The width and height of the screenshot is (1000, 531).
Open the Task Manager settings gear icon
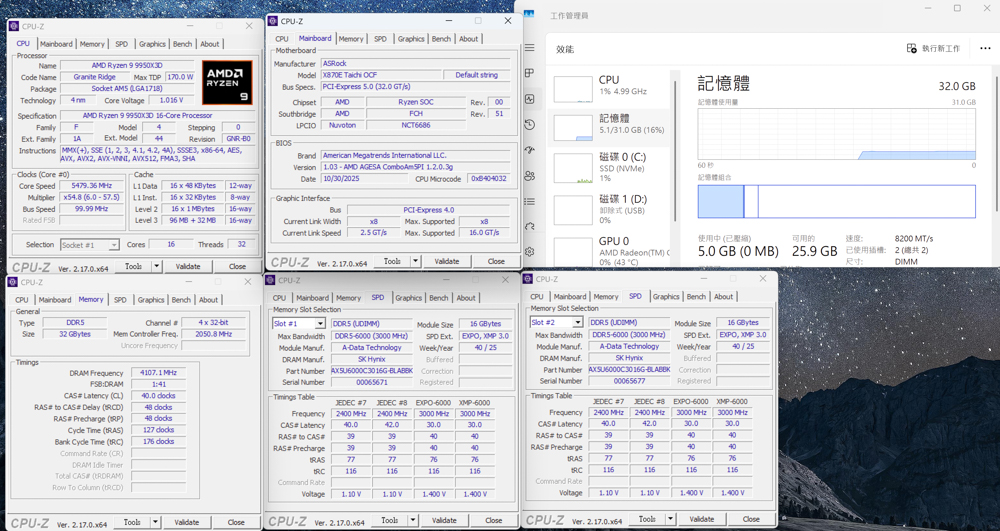tap(530, 252)
